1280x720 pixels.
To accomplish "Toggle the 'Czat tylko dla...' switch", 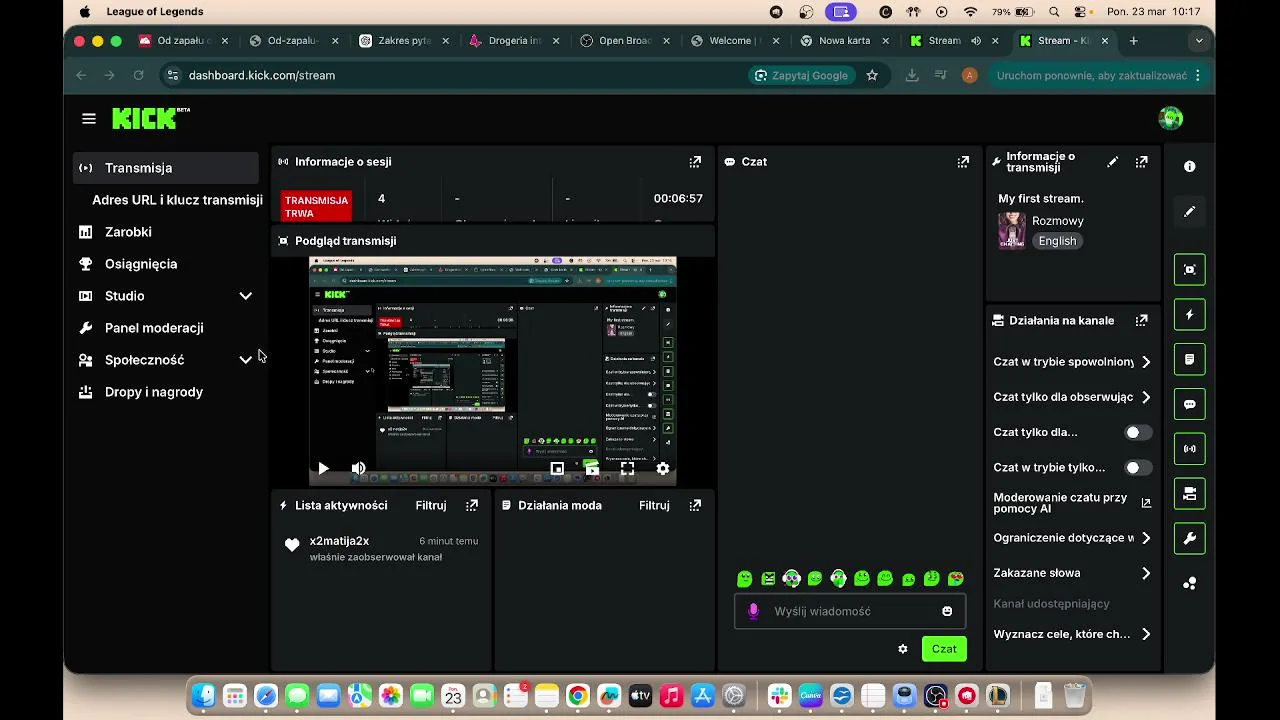I will click(1138, 432).
